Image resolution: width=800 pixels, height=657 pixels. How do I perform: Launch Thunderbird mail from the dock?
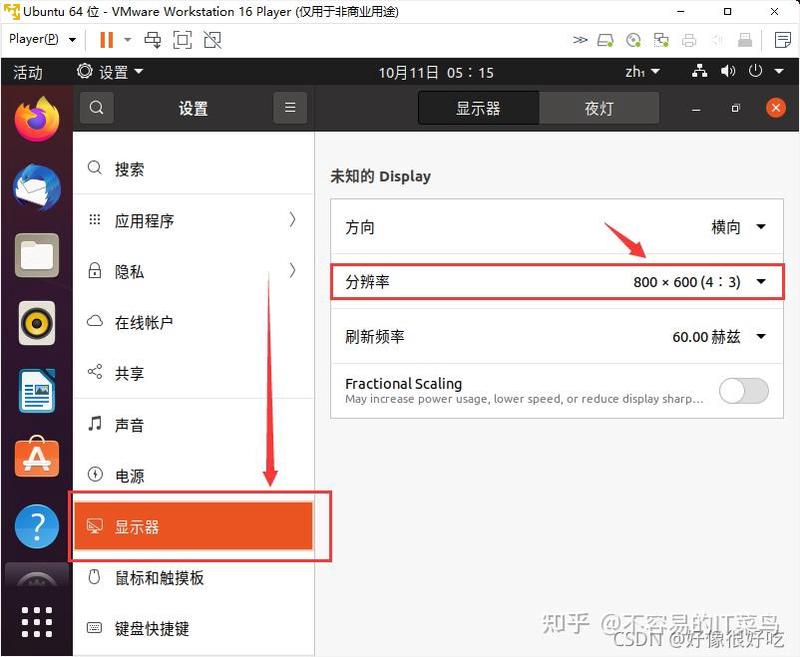click(x=37, y=187)
